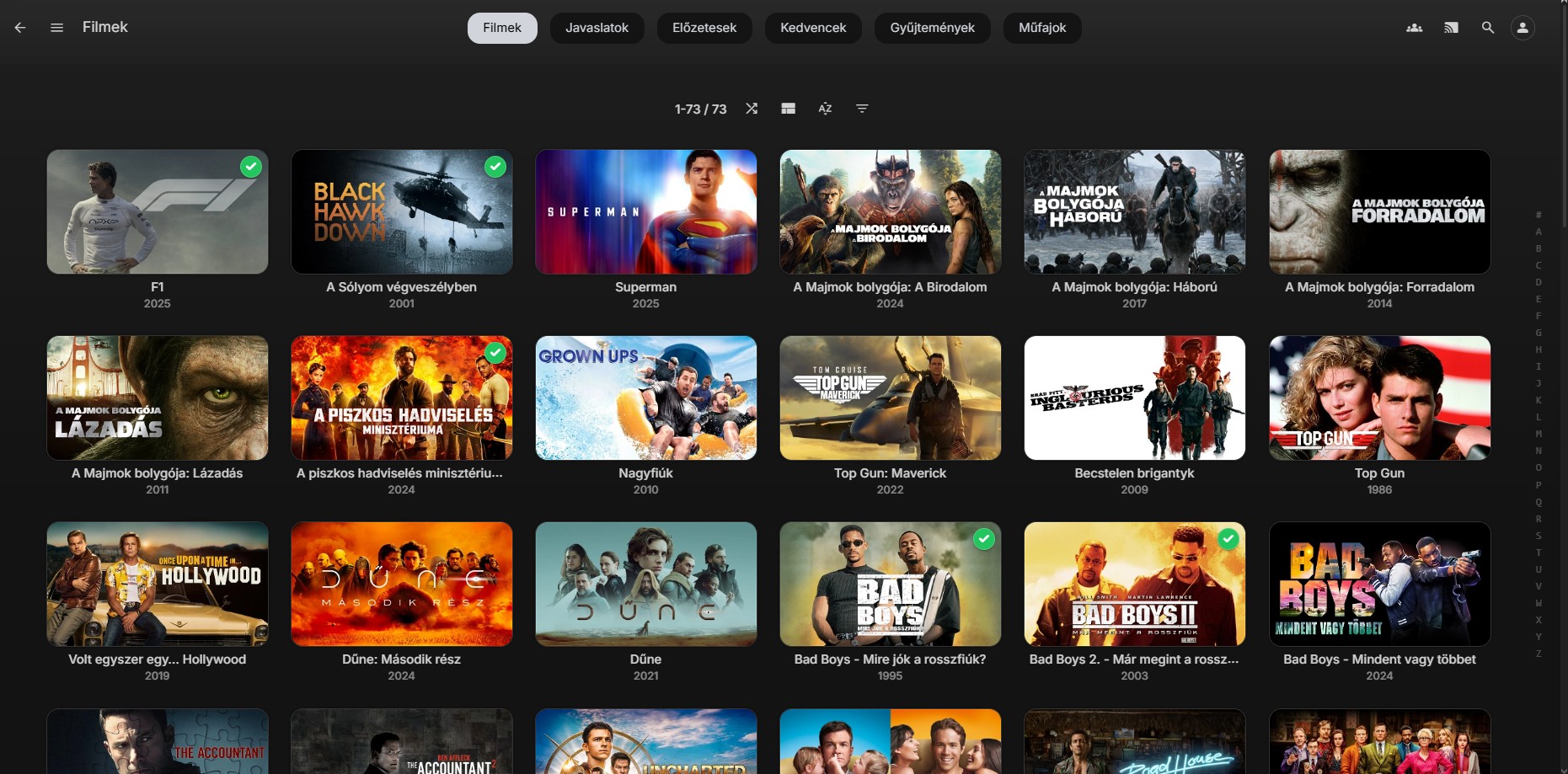Switch to the Filmek tab
The width and height of the screenshot is (1568, 774).
tap(502, 28)
